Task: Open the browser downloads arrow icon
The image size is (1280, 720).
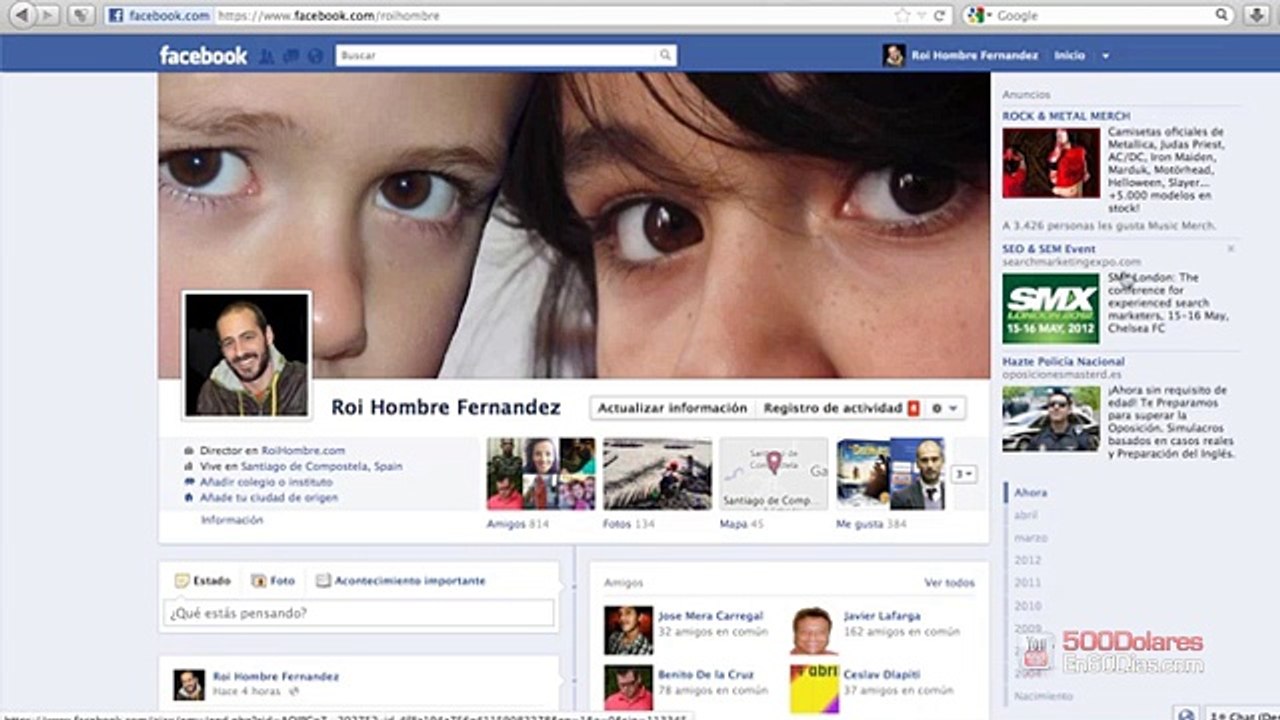Action: click(1255, 15)
